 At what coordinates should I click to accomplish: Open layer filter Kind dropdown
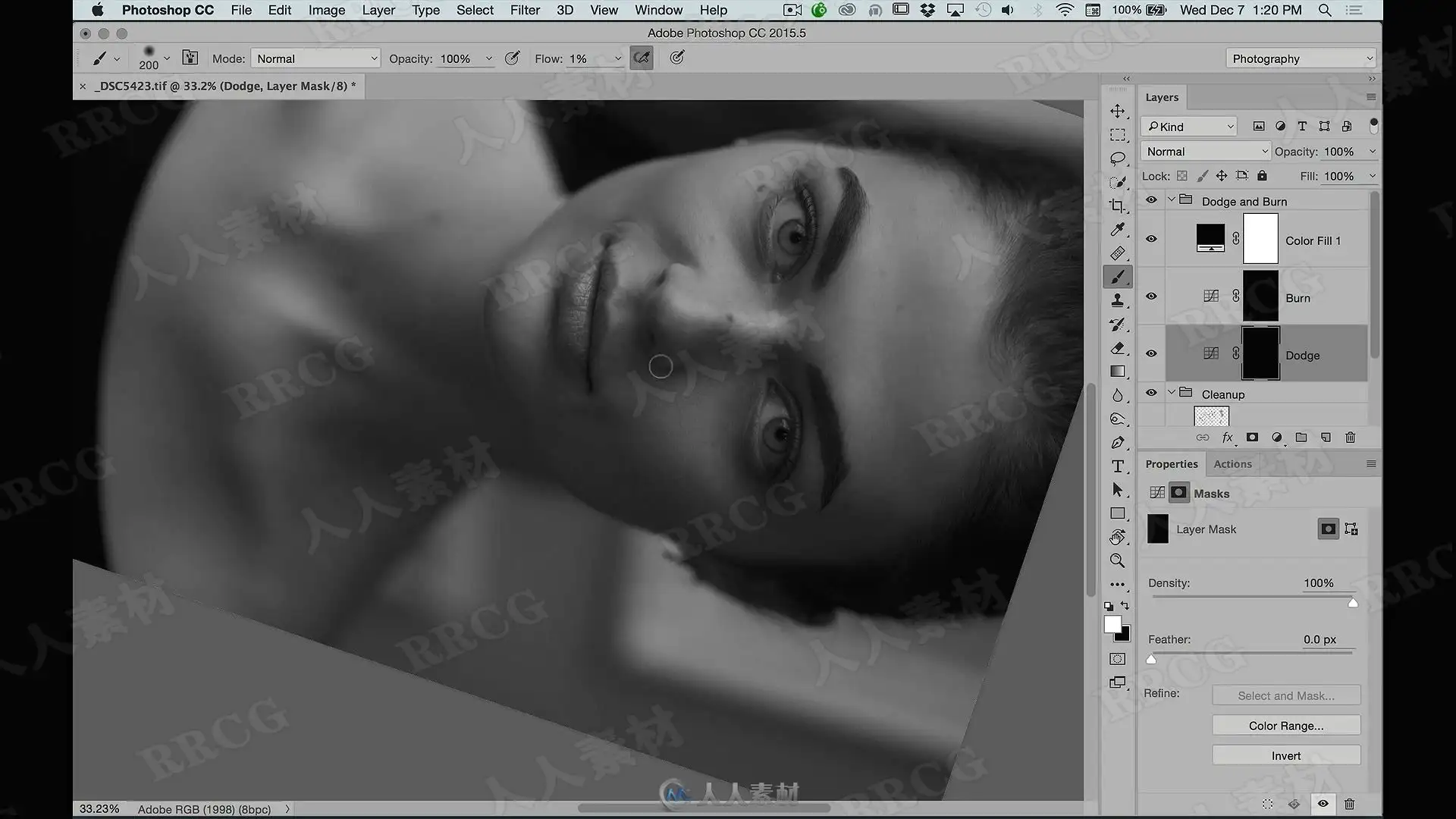1189,127
